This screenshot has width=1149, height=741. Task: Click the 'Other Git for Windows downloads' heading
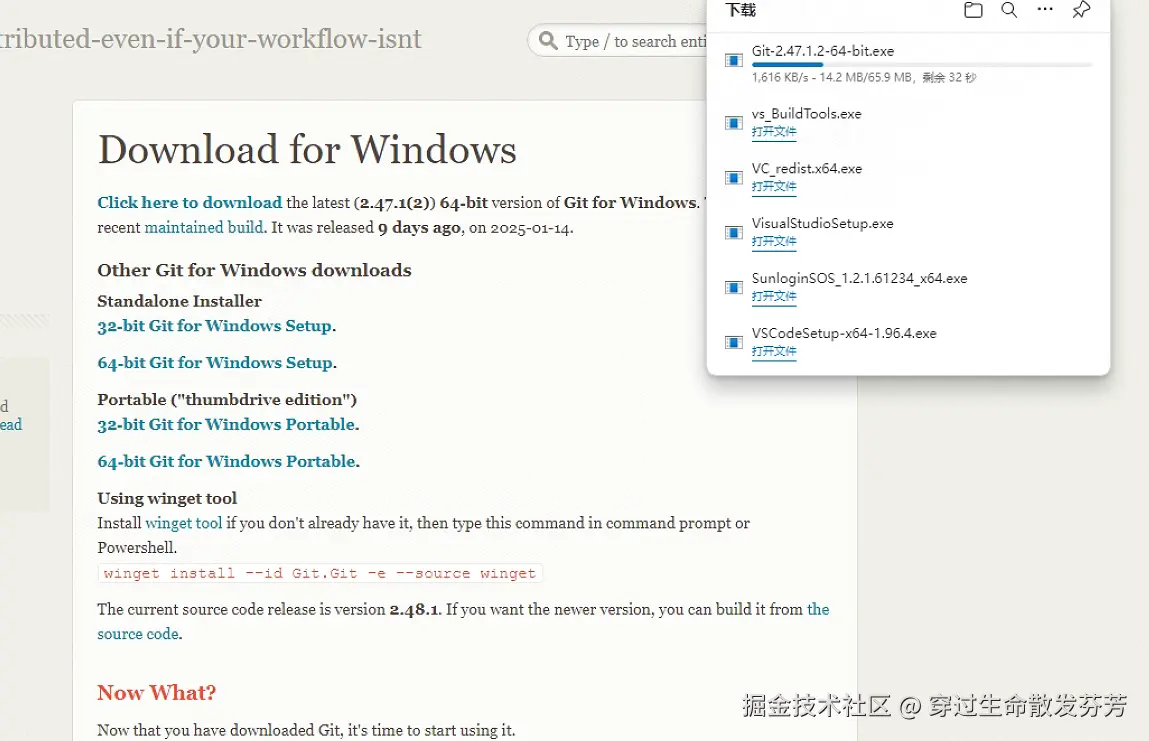[254, 270]
